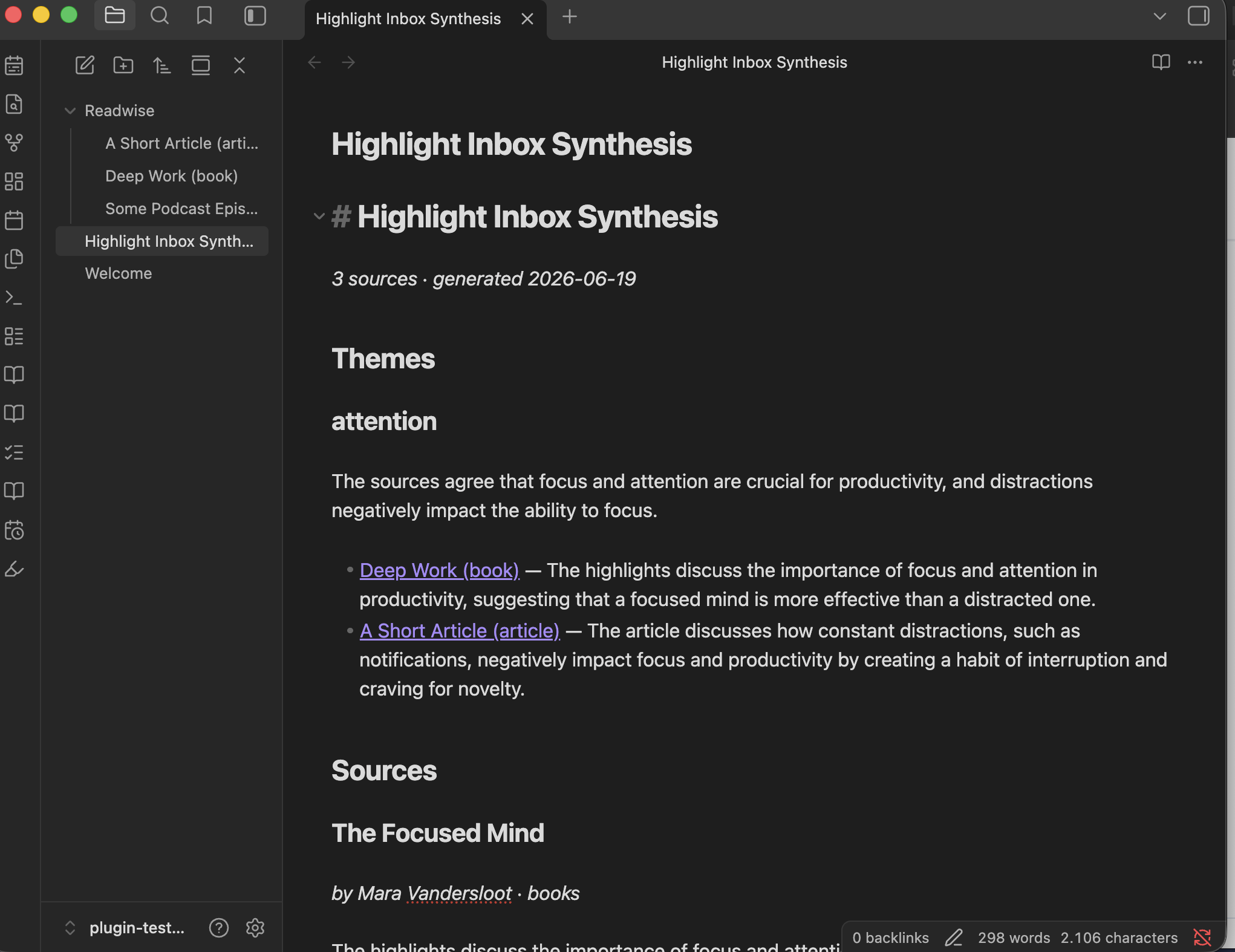Click The Focused Mind heading
Viewport: 1235px width, 952px height.
tap(437, 833)
